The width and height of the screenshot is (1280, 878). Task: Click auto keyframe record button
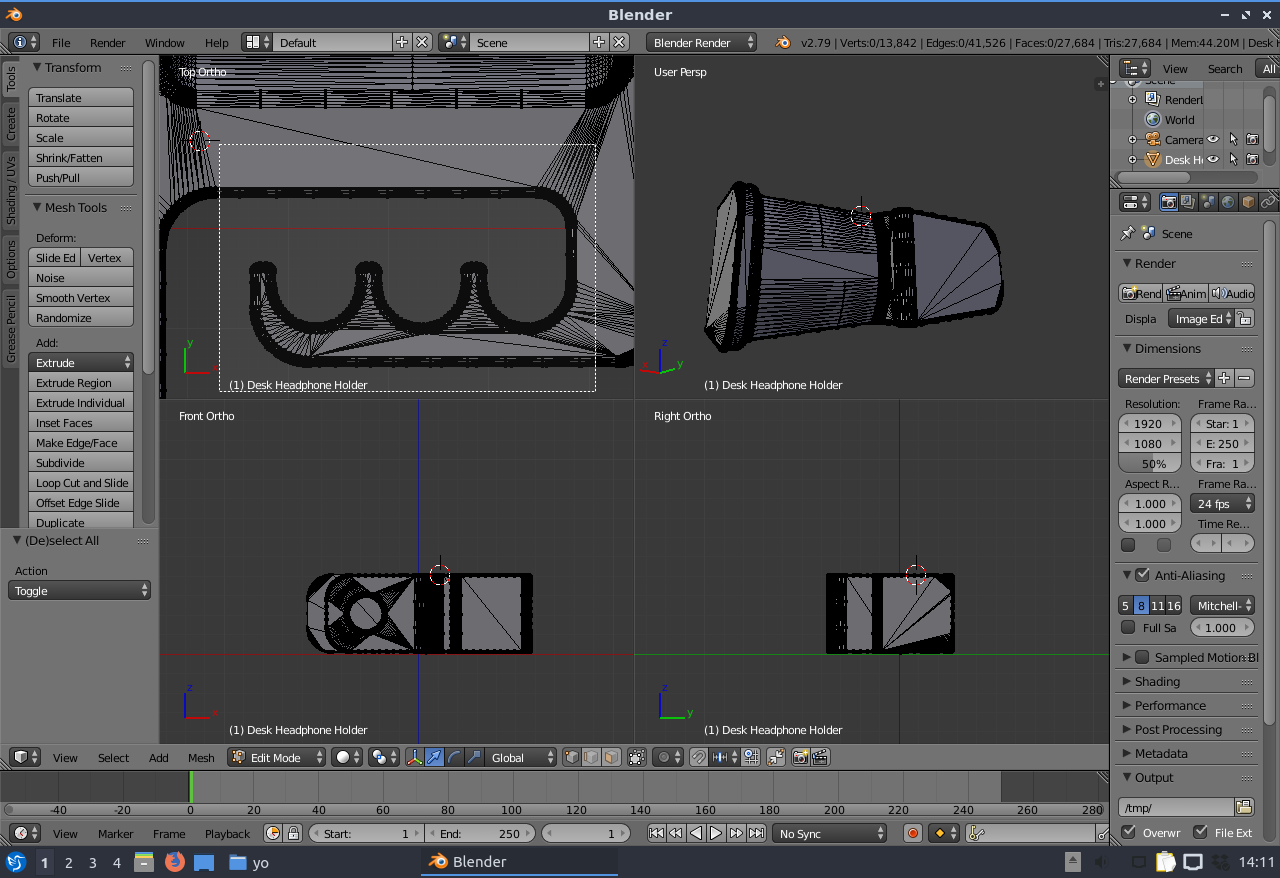pos(912,833)
